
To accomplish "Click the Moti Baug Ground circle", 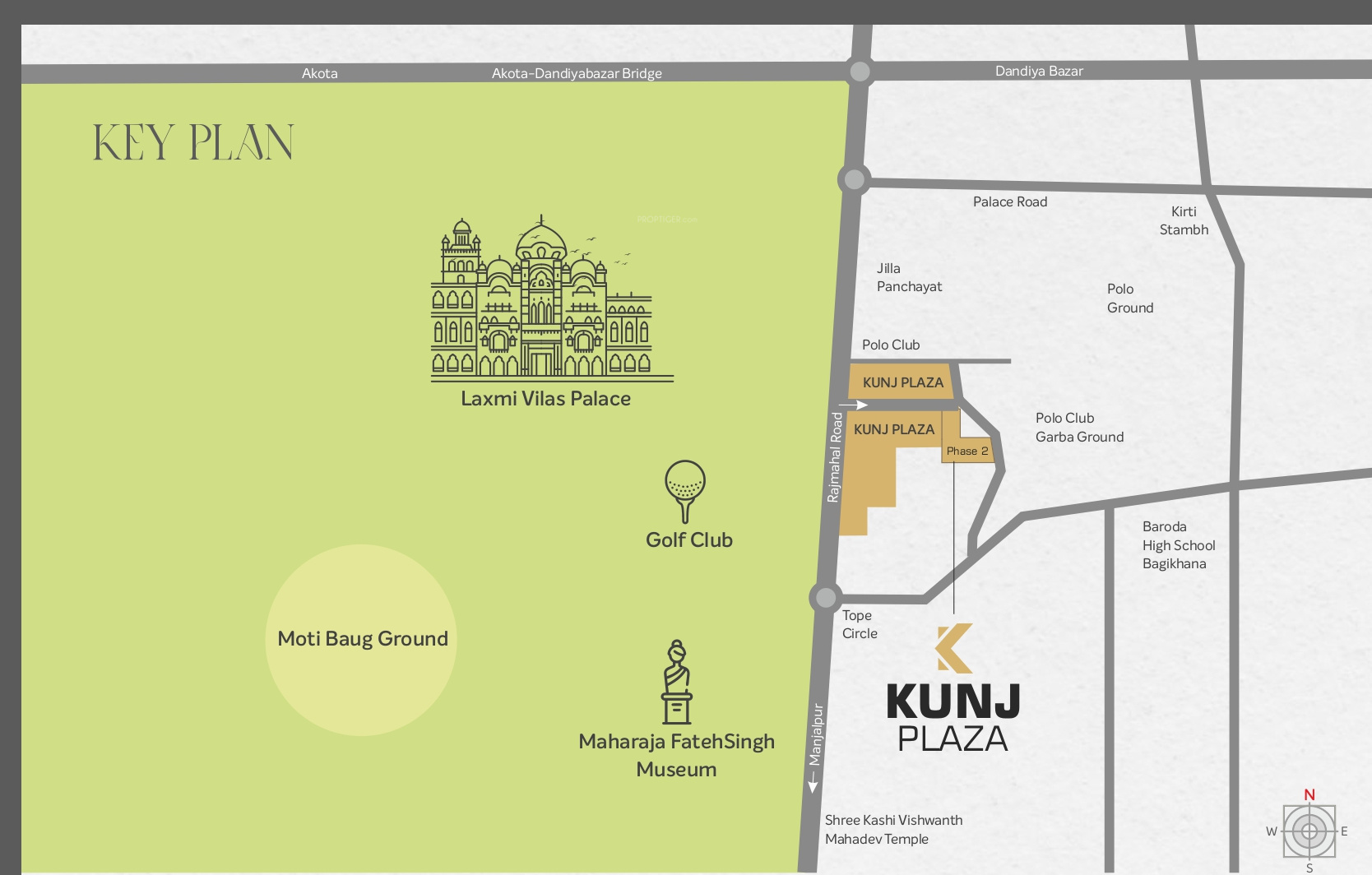I will coord(362,639).
